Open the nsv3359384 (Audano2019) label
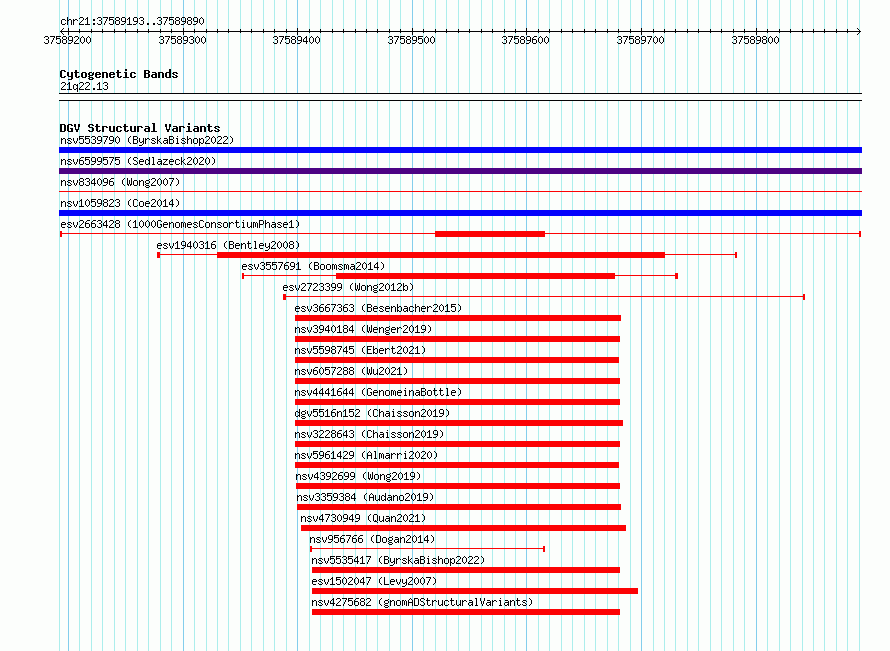The width and height of the screenshot is (890, 651). point(365,497)
